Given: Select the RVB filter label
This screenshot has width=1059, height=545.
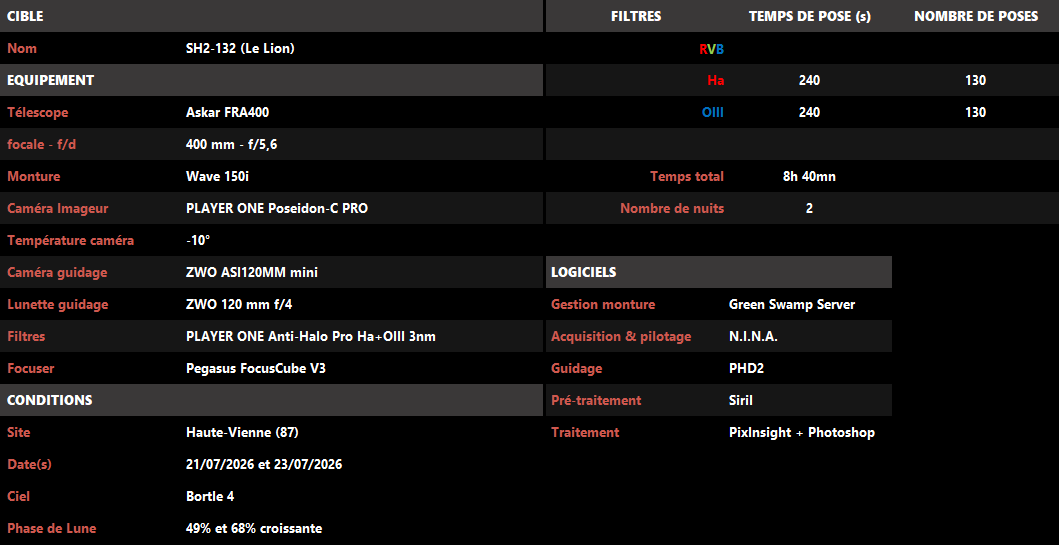Looking at the screenshot, I should coord(711,49).
